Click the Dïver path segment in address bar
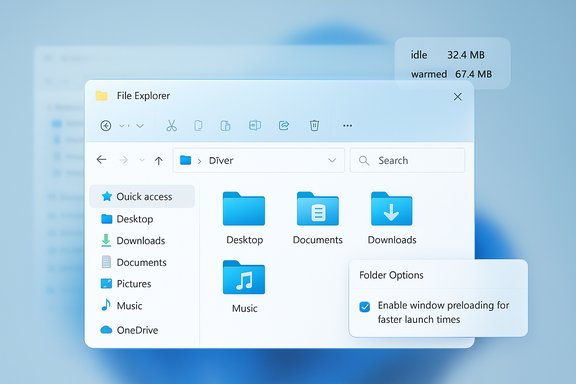This screenshot has width=576, height=384. click(221, 161)
